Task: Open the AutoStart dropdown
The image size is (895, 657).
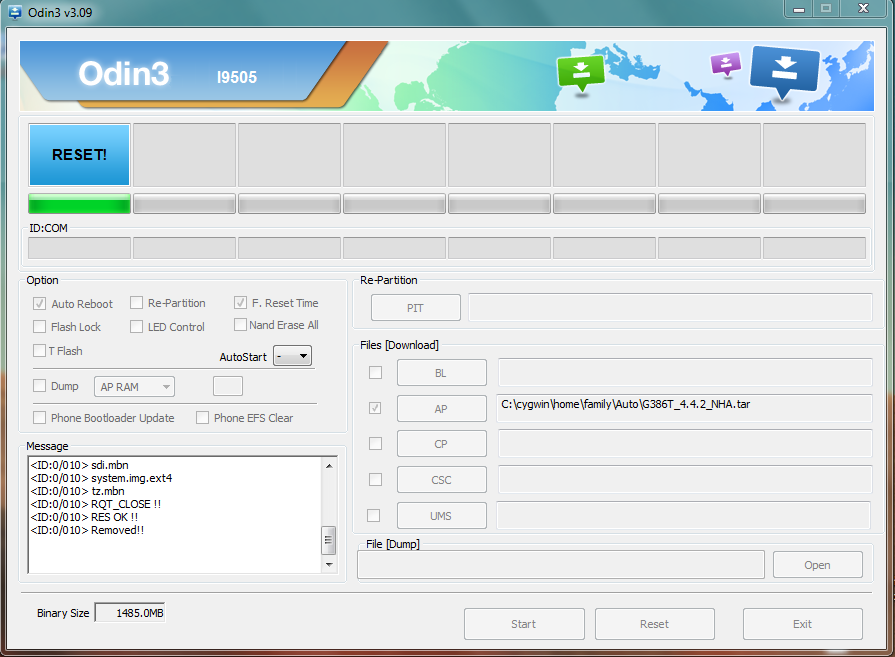Action: click(292, 356)
